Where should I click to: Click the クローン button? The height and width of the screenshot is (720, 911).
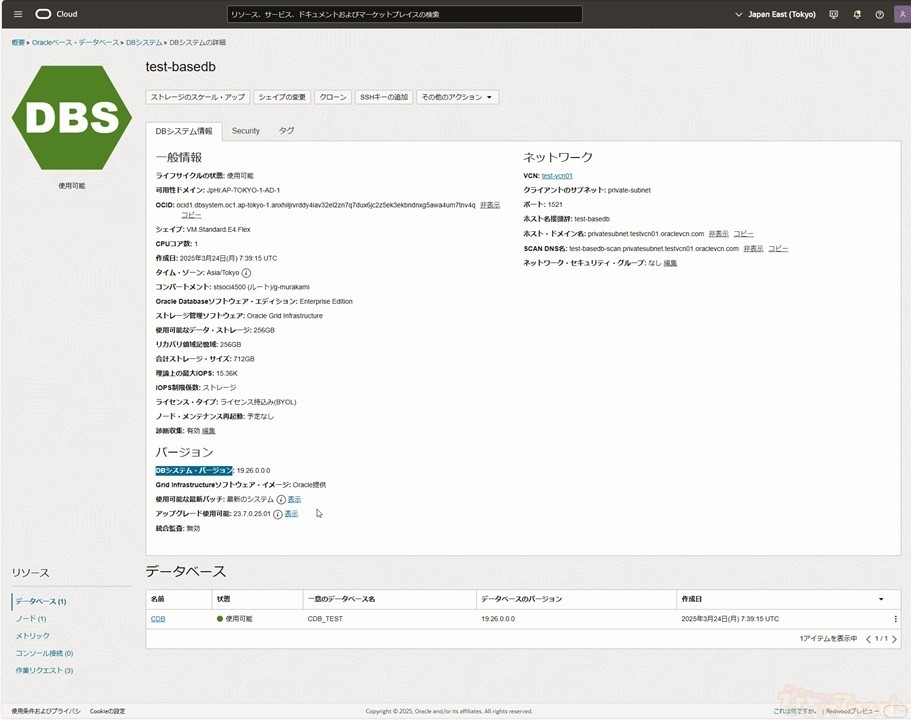coord(333,97)
